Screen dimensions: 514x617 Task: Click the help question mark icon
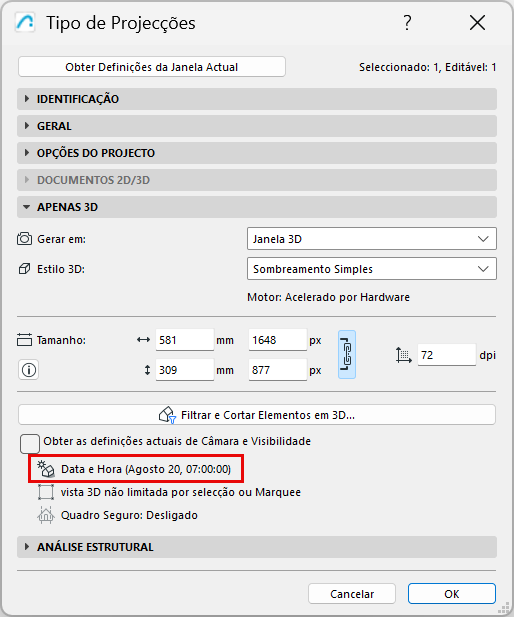[x=407, y=23]
